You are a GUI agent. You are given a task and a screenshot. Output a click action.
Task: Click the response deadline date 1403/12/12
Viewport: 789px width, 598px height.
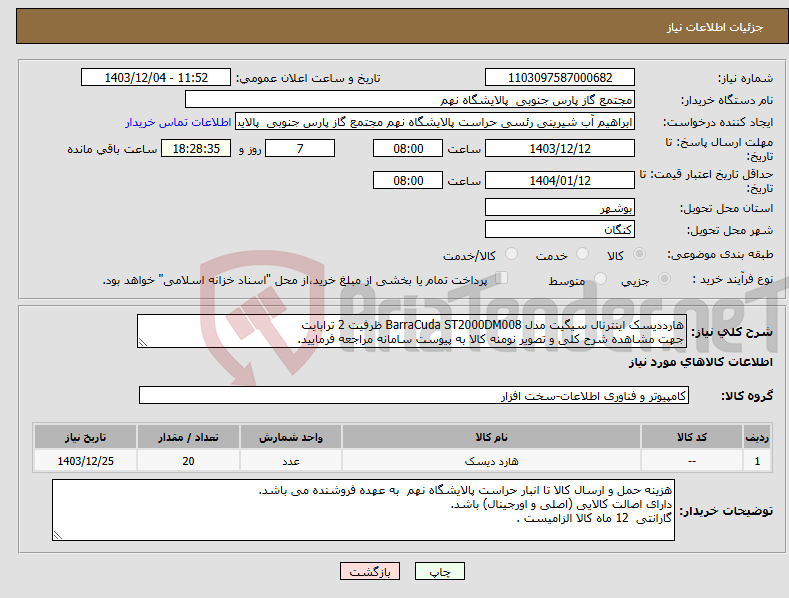tap(560, 148)
